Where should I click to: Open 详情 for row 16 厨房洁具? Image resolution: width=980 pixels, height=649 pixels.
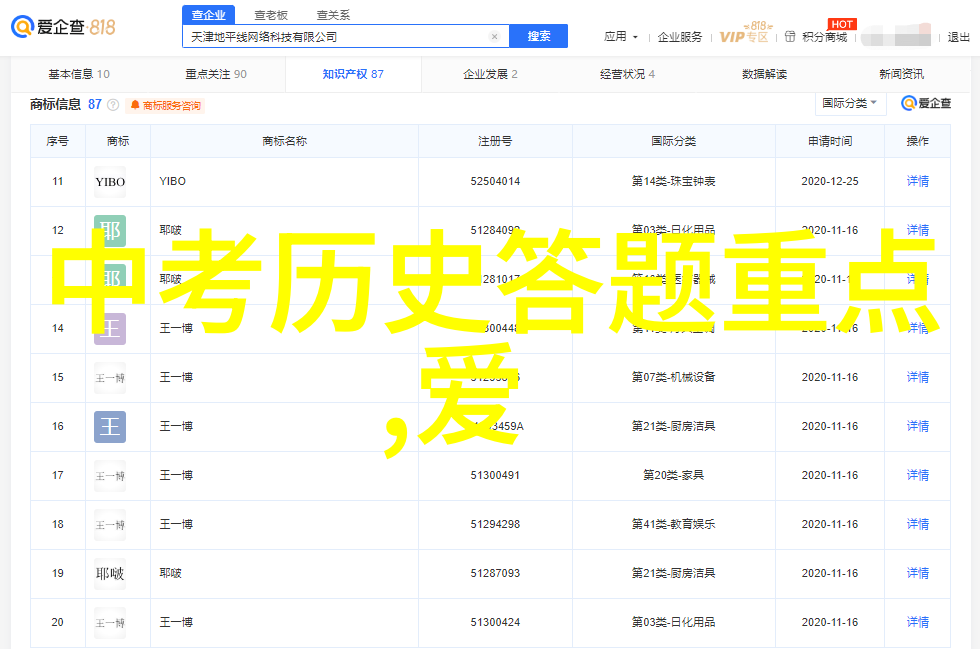[918, 426]
